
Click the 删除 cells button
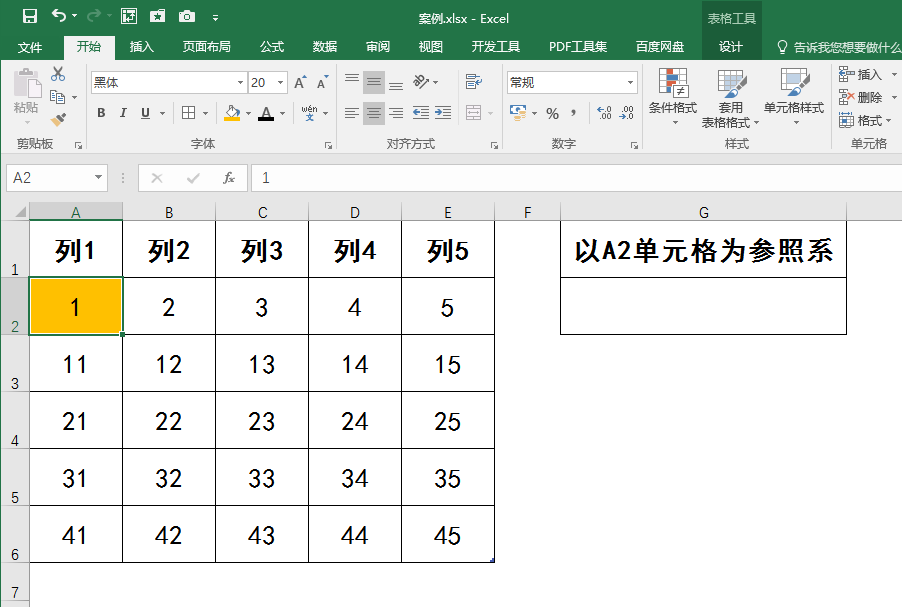pyautogui.click(x=861, y=97)
